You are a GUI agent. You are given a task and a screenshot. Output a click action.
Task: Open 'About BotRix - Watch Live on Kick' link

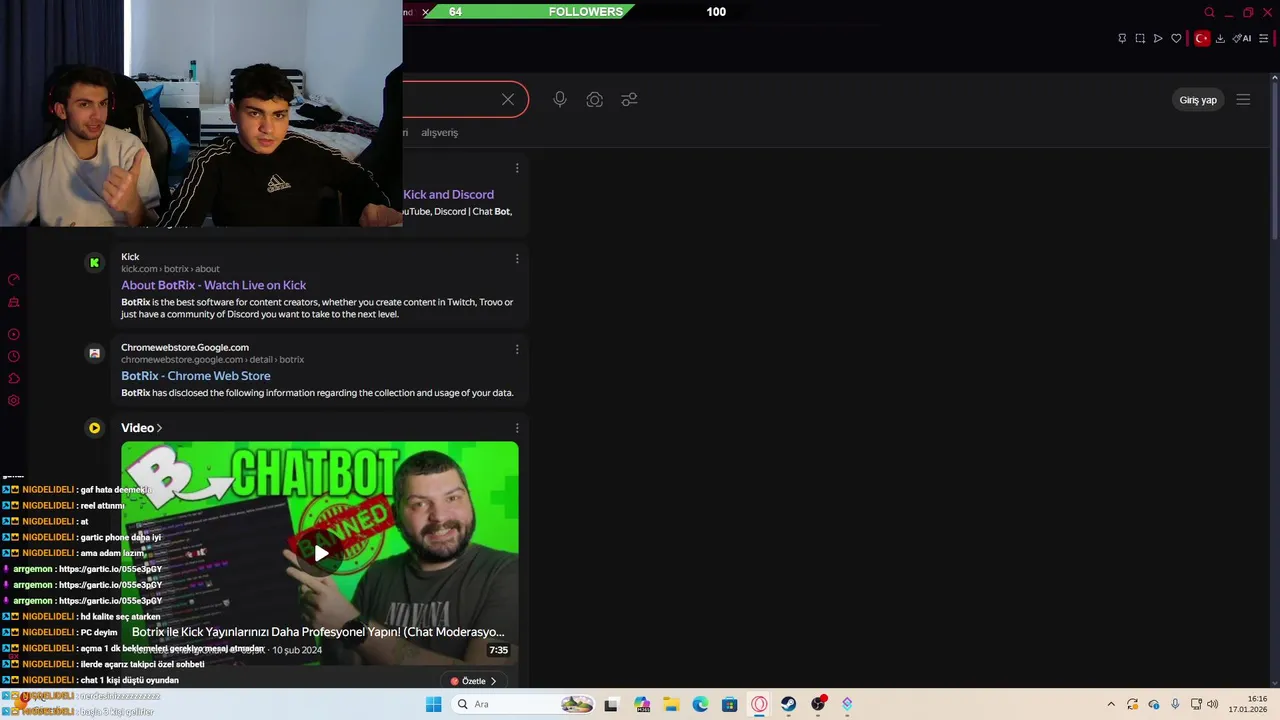[x=213, y=285]
